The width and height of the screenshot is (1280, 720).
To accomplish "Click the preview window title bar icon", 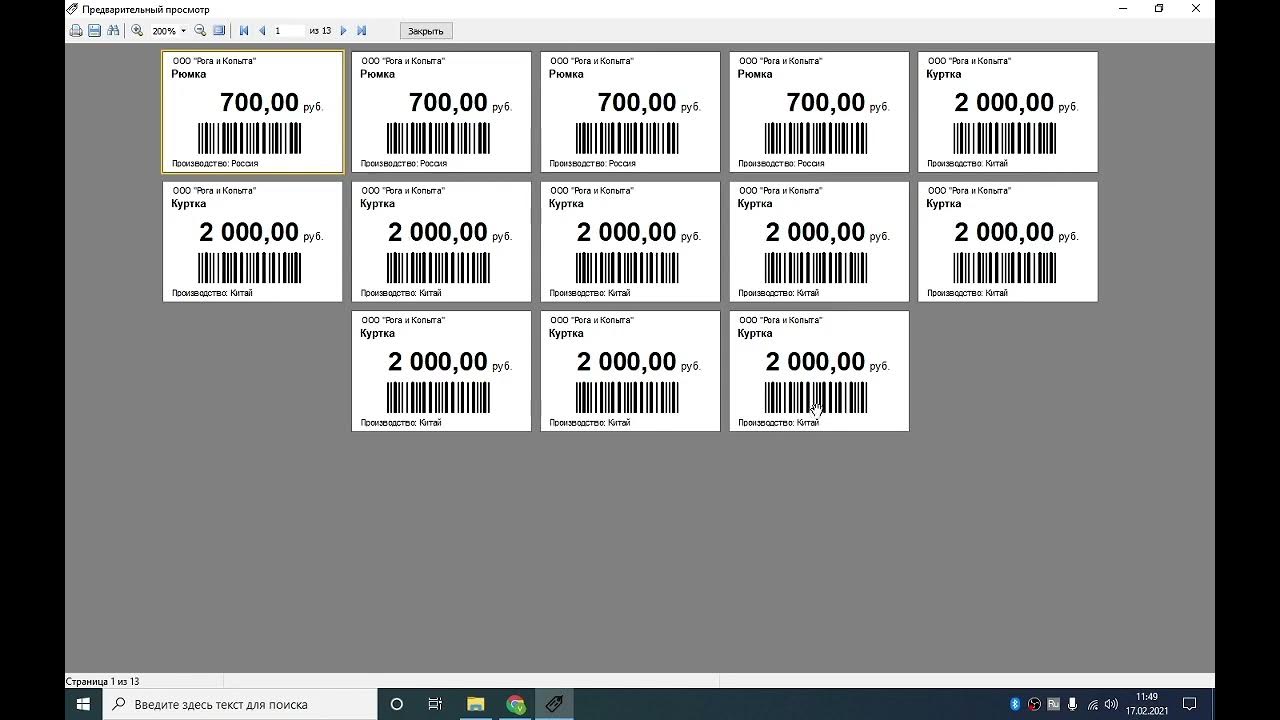I will click(72, 9).
